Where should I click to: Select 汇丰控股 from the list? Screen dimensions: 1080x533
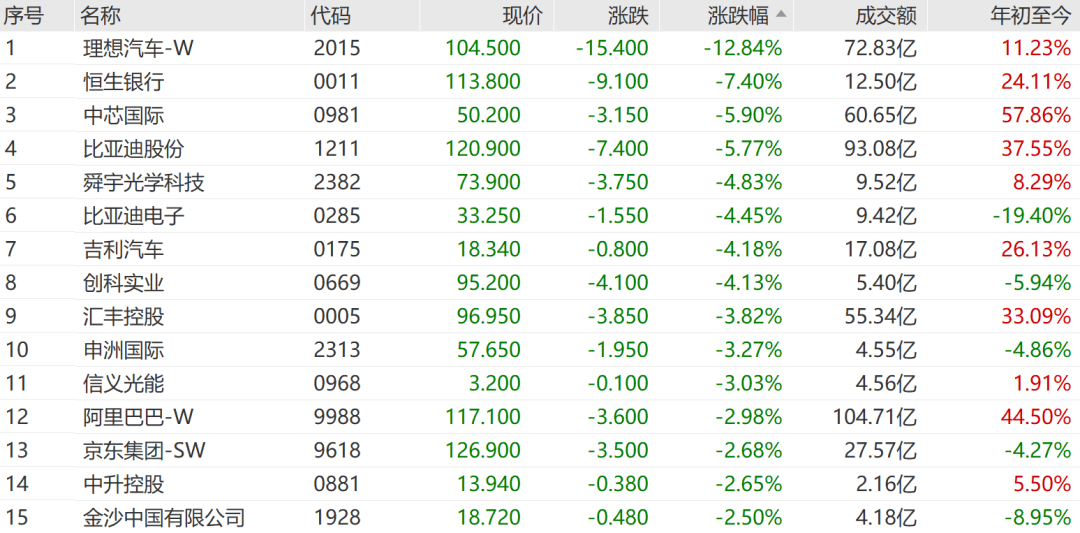pos(124,317)
